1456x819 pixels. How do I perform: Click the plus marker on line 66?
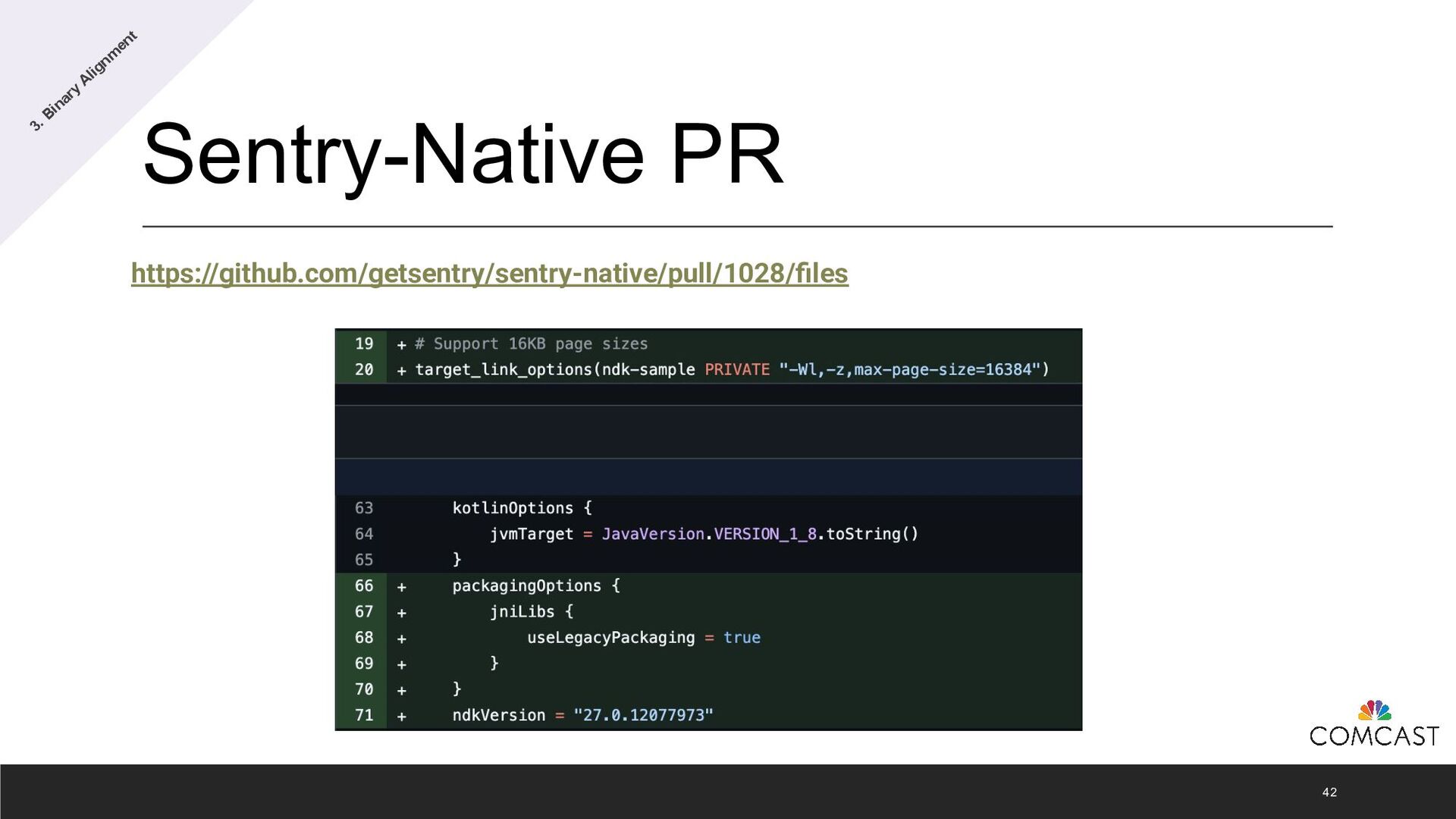402,587
